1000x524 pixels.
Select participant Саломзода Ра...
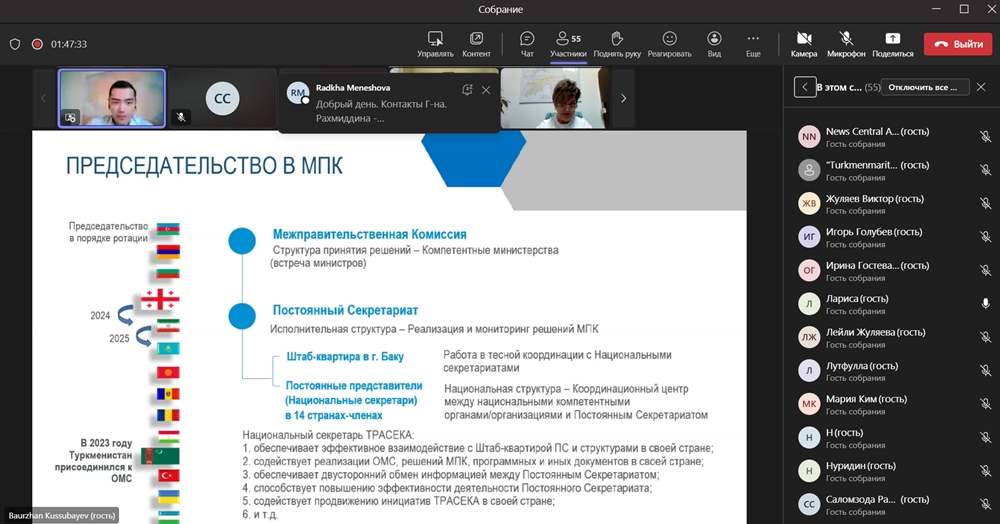(892, 504)
